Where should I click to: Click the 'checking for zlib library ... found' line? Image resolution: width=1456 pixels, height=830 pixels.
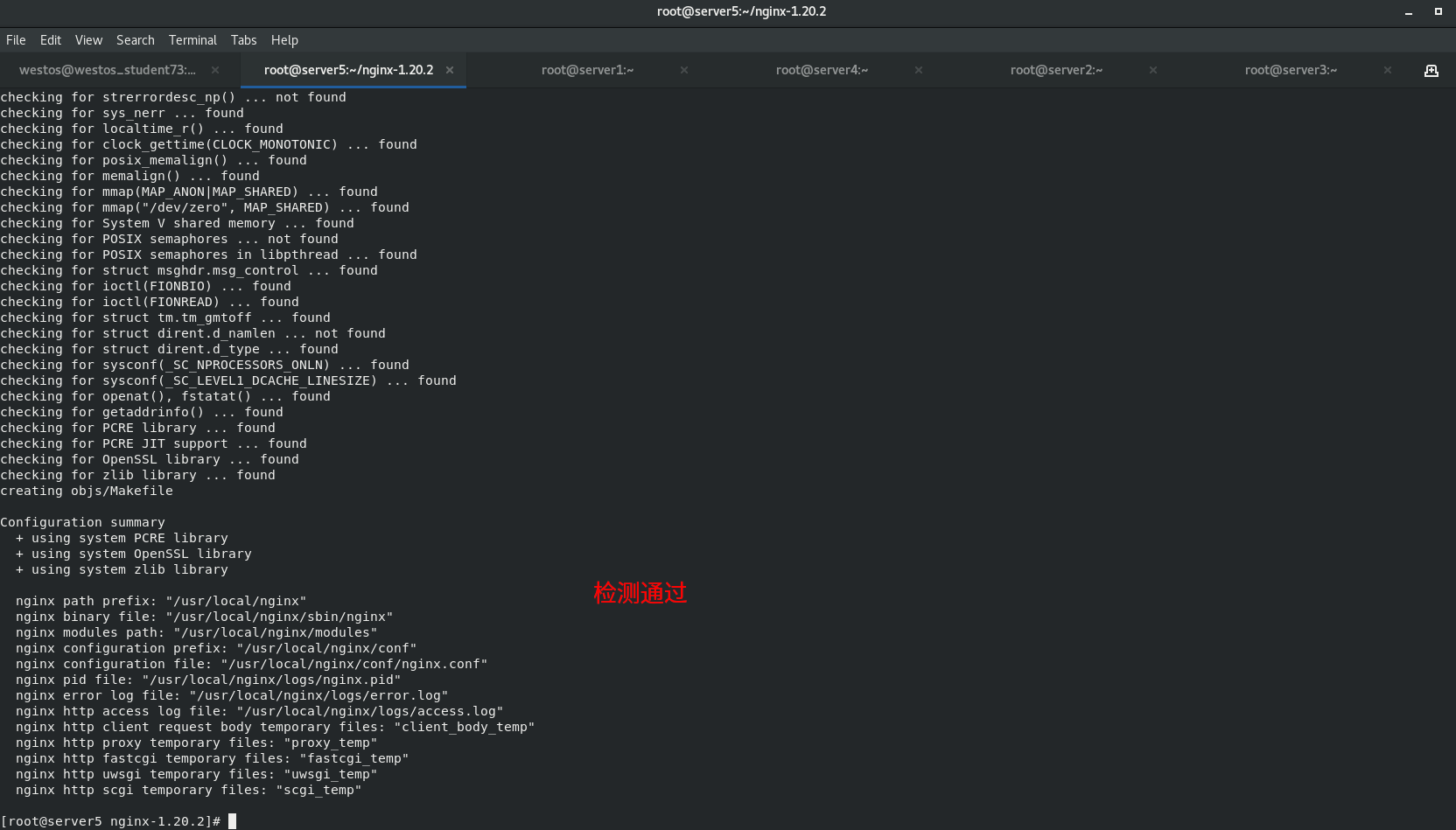pyautogui.click(x=137, y=475)
